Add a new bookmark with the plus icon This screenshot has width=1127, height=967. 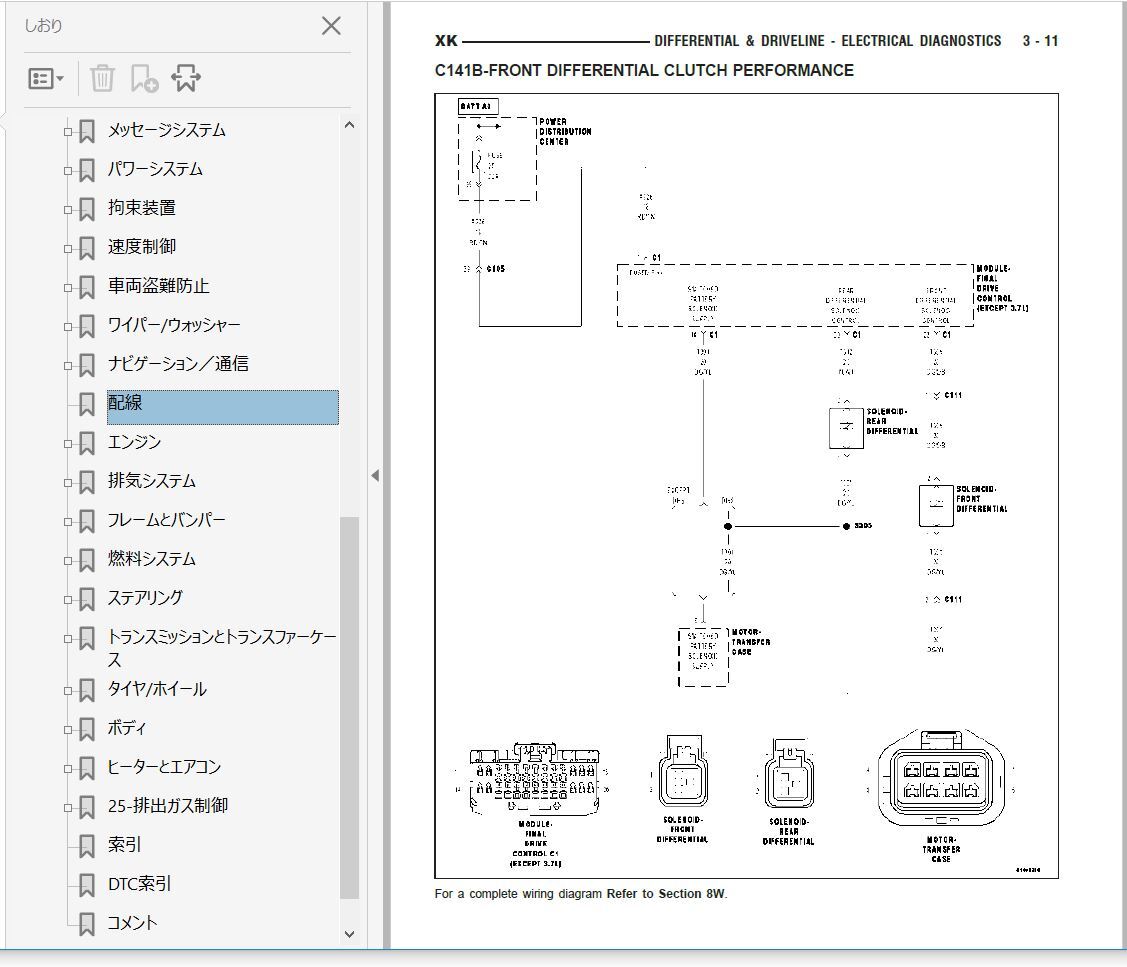pos(144,78)
